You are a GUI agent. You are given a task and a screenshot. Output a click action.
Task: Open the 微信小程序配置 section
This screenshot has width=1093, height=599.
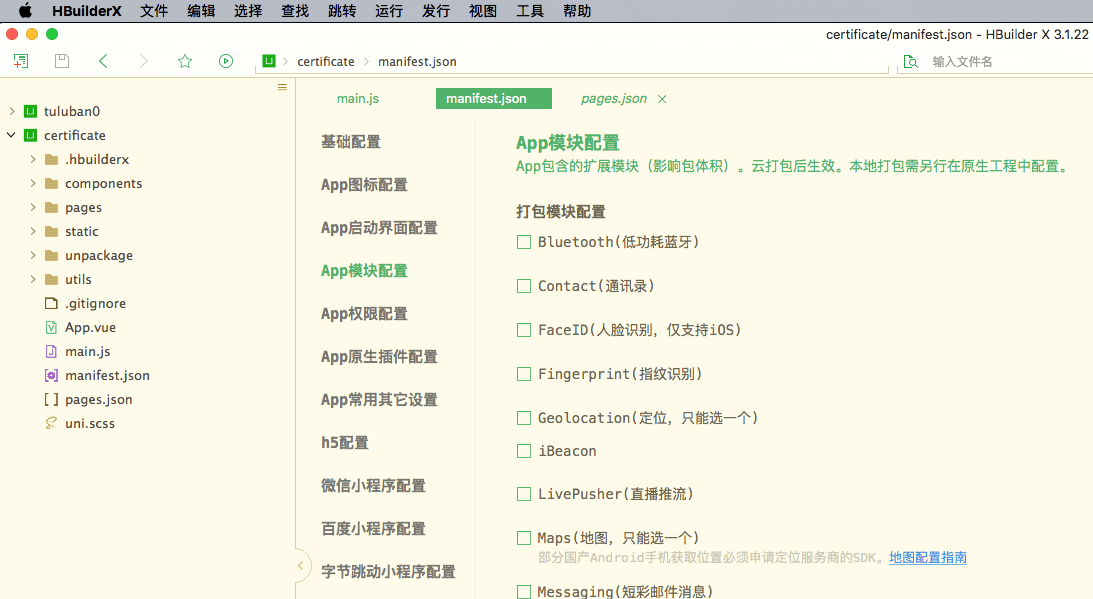click(373, 486)
